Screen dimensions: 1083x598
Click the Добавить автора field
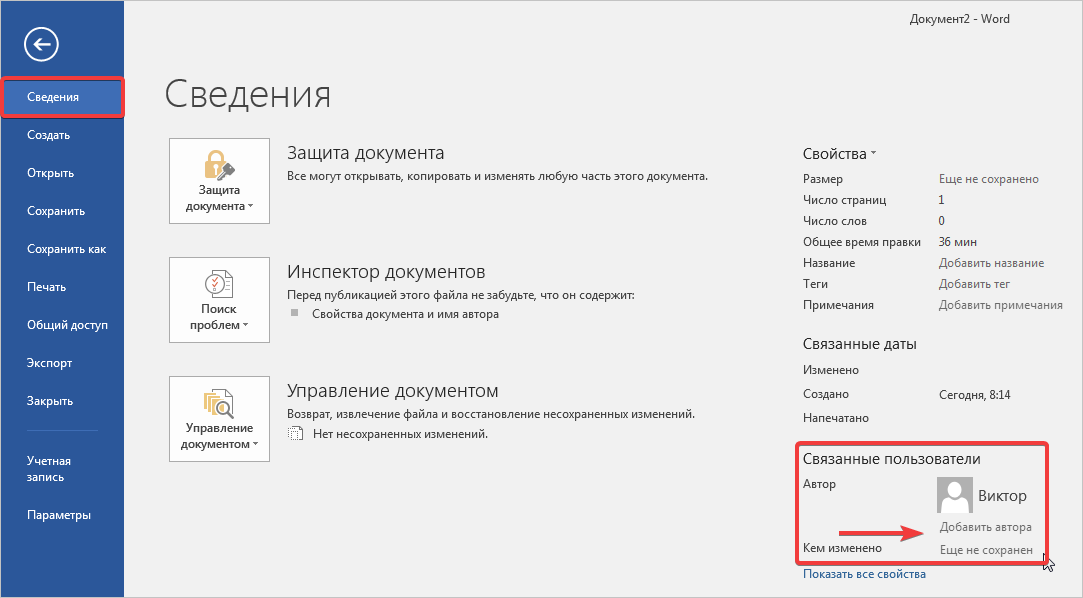click(x=985, y=527)
